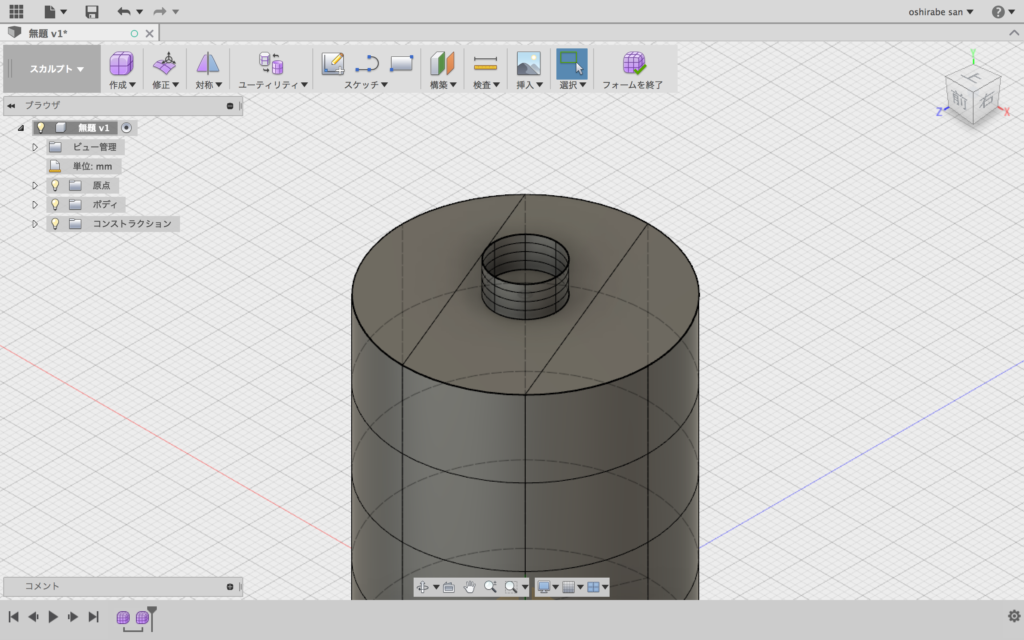Save the document with the floppy icon
This screenshot has width=1024, height=640.
click(91, 11)
